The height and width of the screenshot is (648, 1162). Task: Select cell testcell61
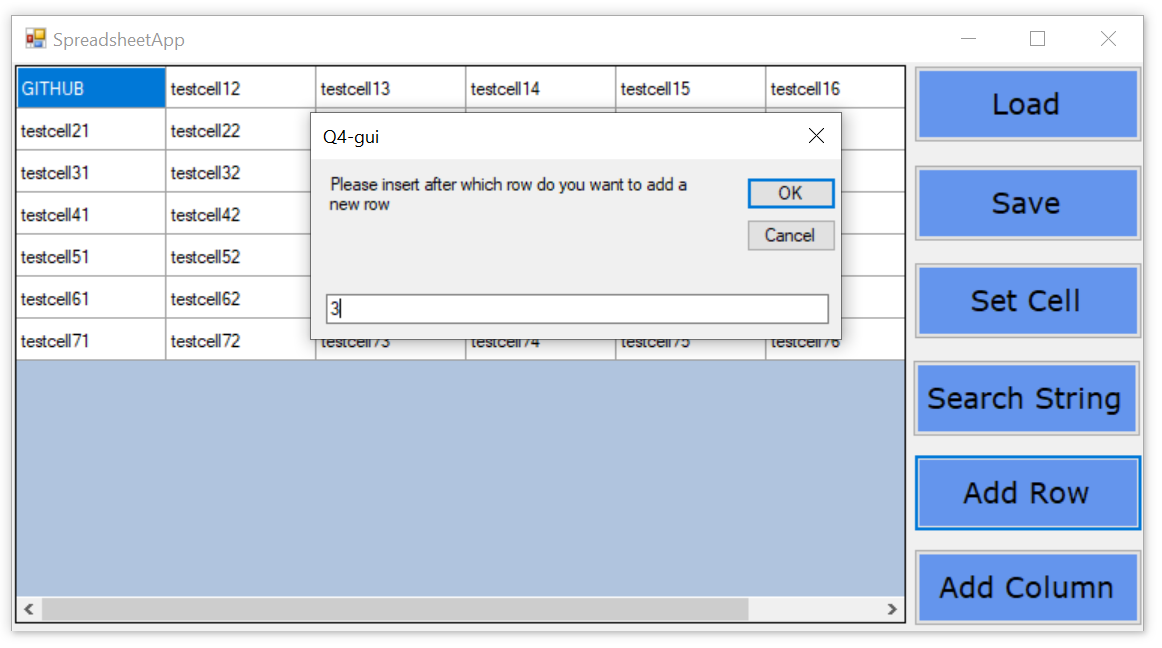90,299
